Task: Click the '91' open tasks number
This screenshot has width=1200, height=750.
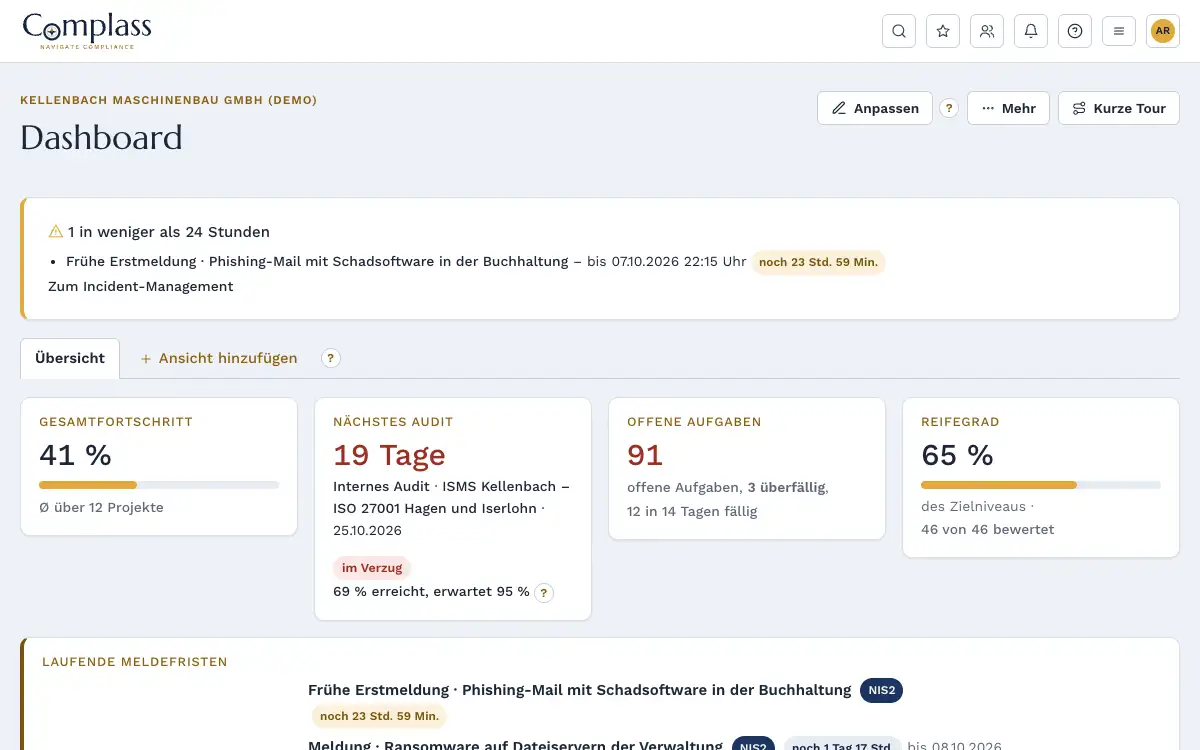Action: pyautogui.click(x=645, y=455)
